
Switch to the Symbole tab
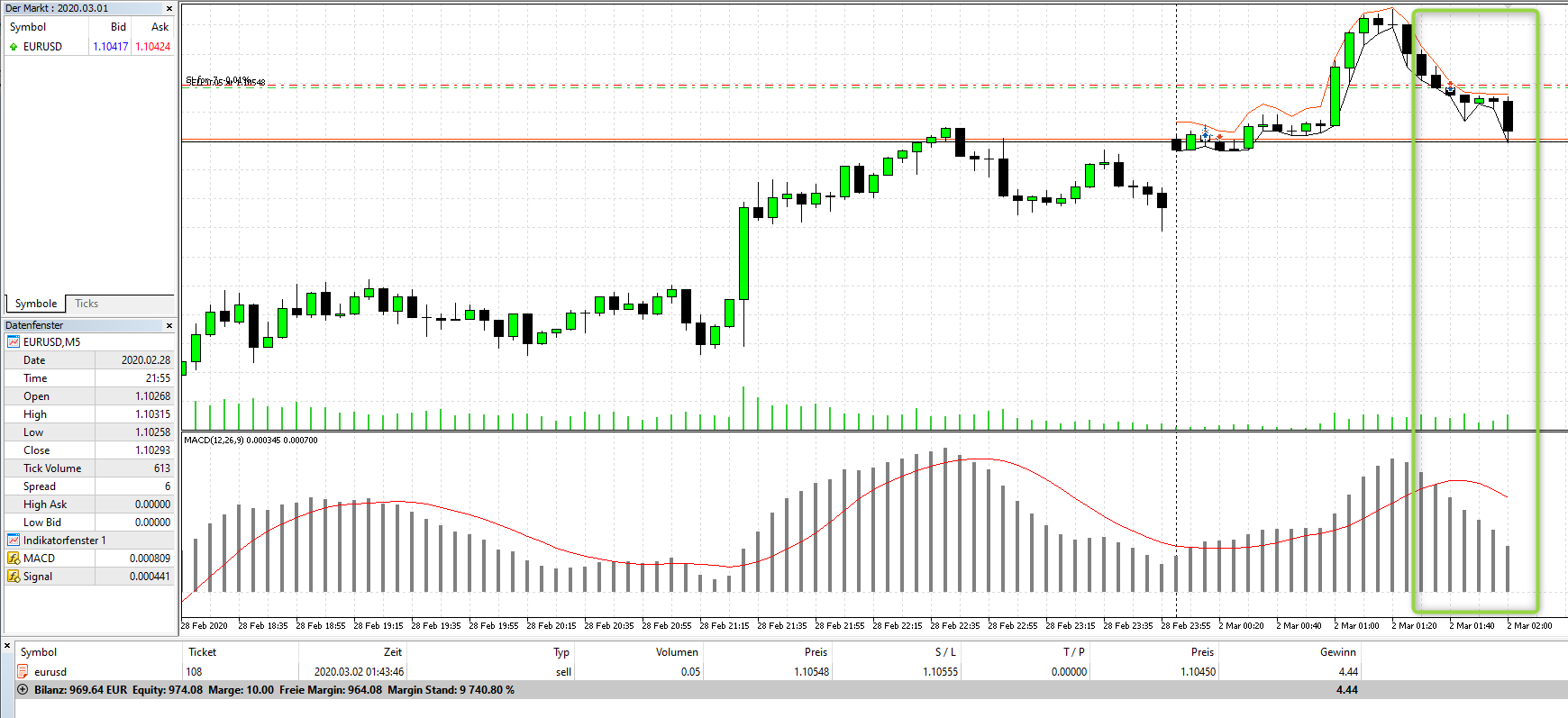[35, 304]
